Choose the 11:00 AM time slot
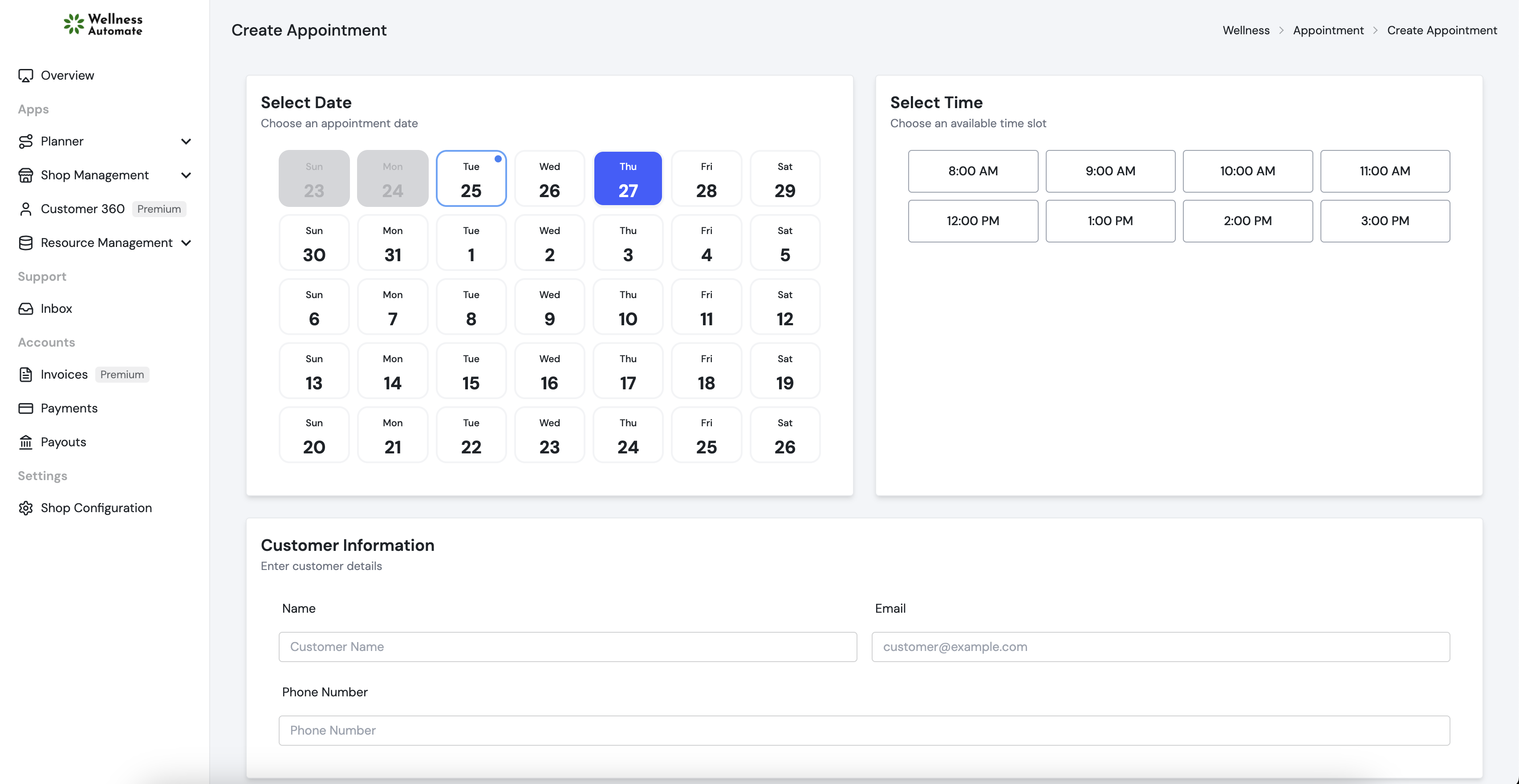This screenshot has width=1519, height=784. (1385, 171)
